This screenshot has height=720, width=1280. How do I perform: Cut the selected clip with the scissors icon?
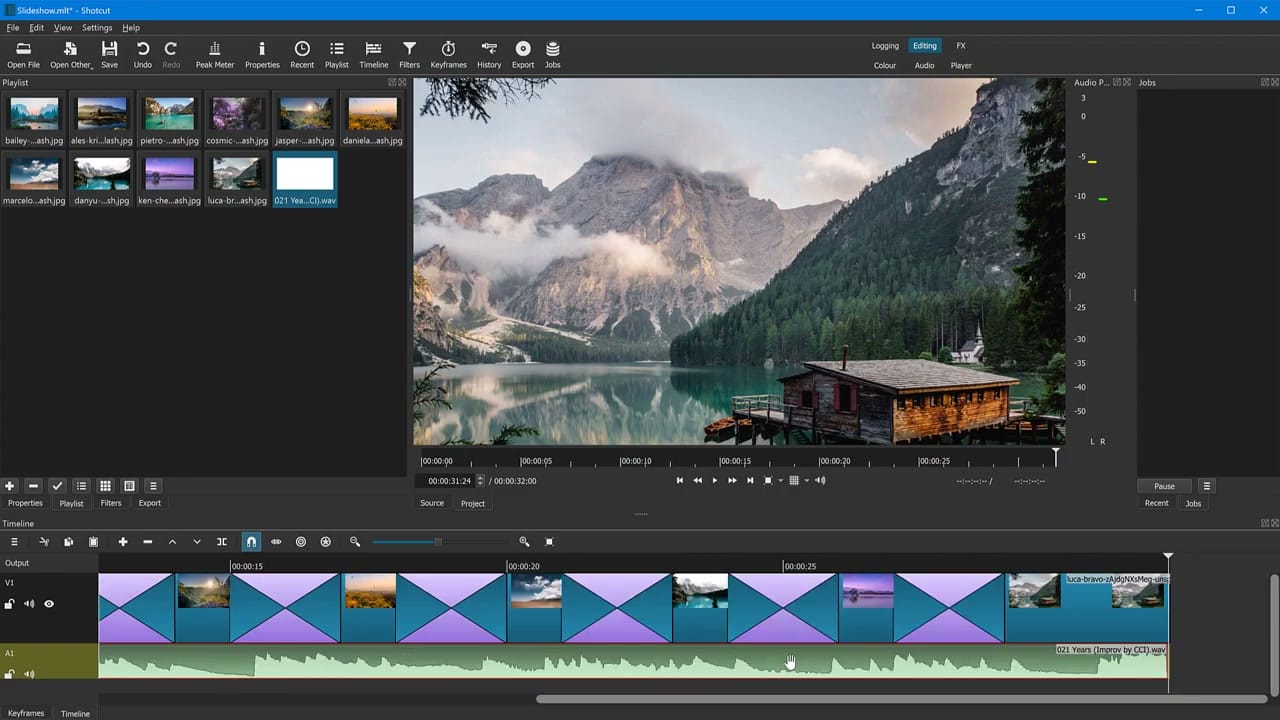coord(44,541)
